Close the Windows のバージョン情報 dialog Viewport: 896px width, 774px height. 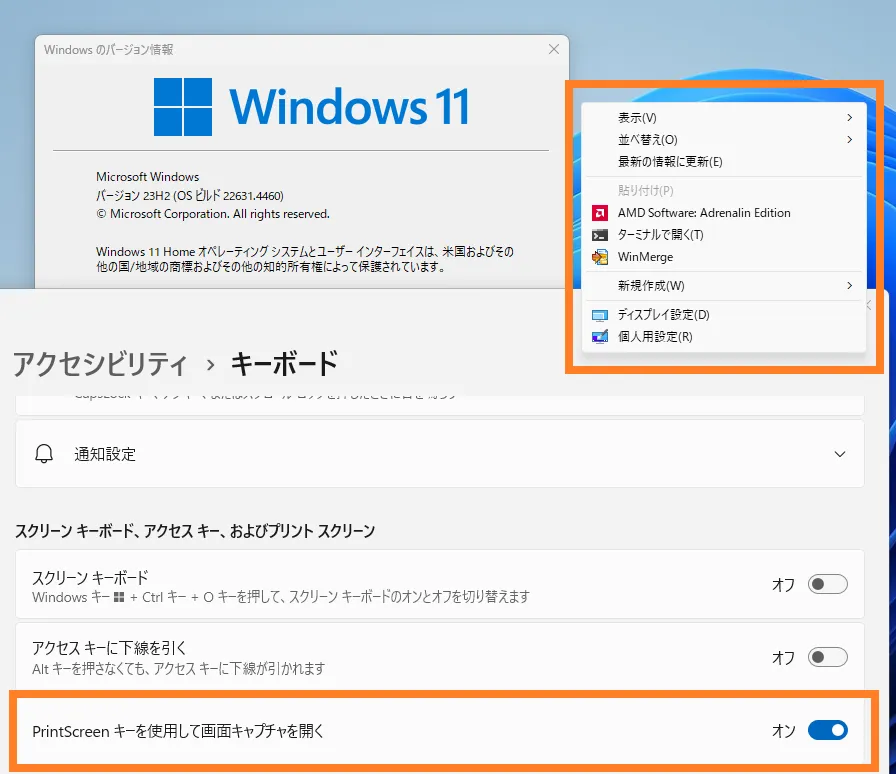[554, 49]
